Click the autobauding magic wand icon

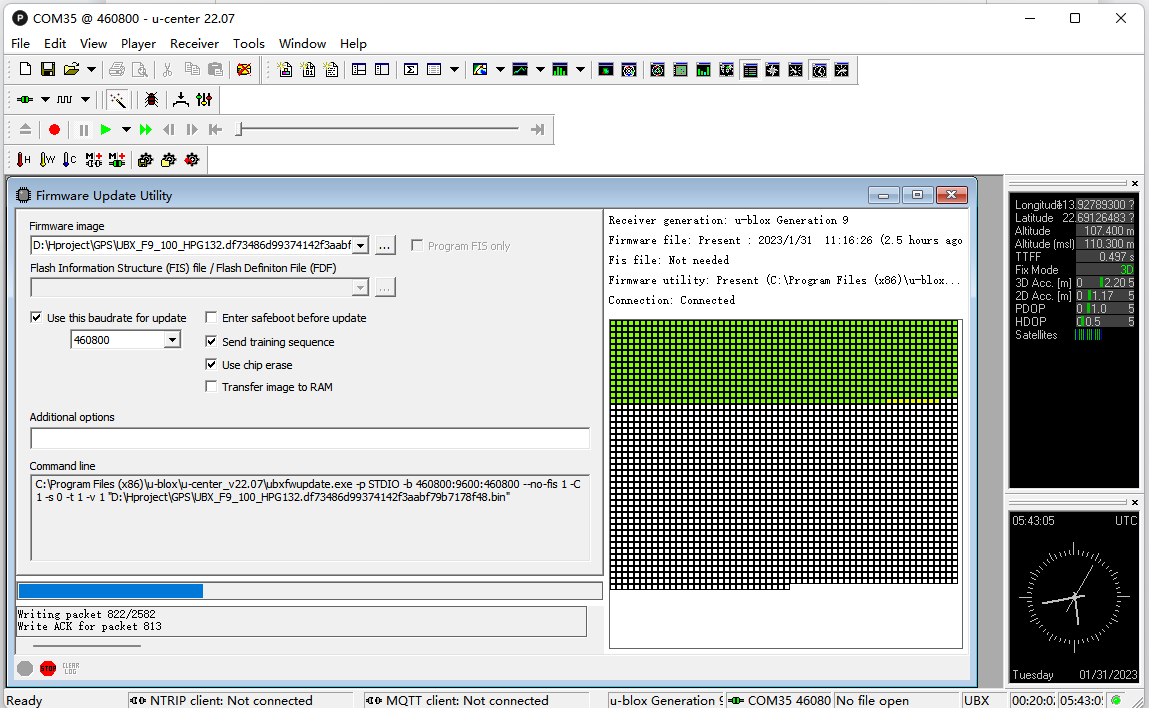[x=118, y=99]
